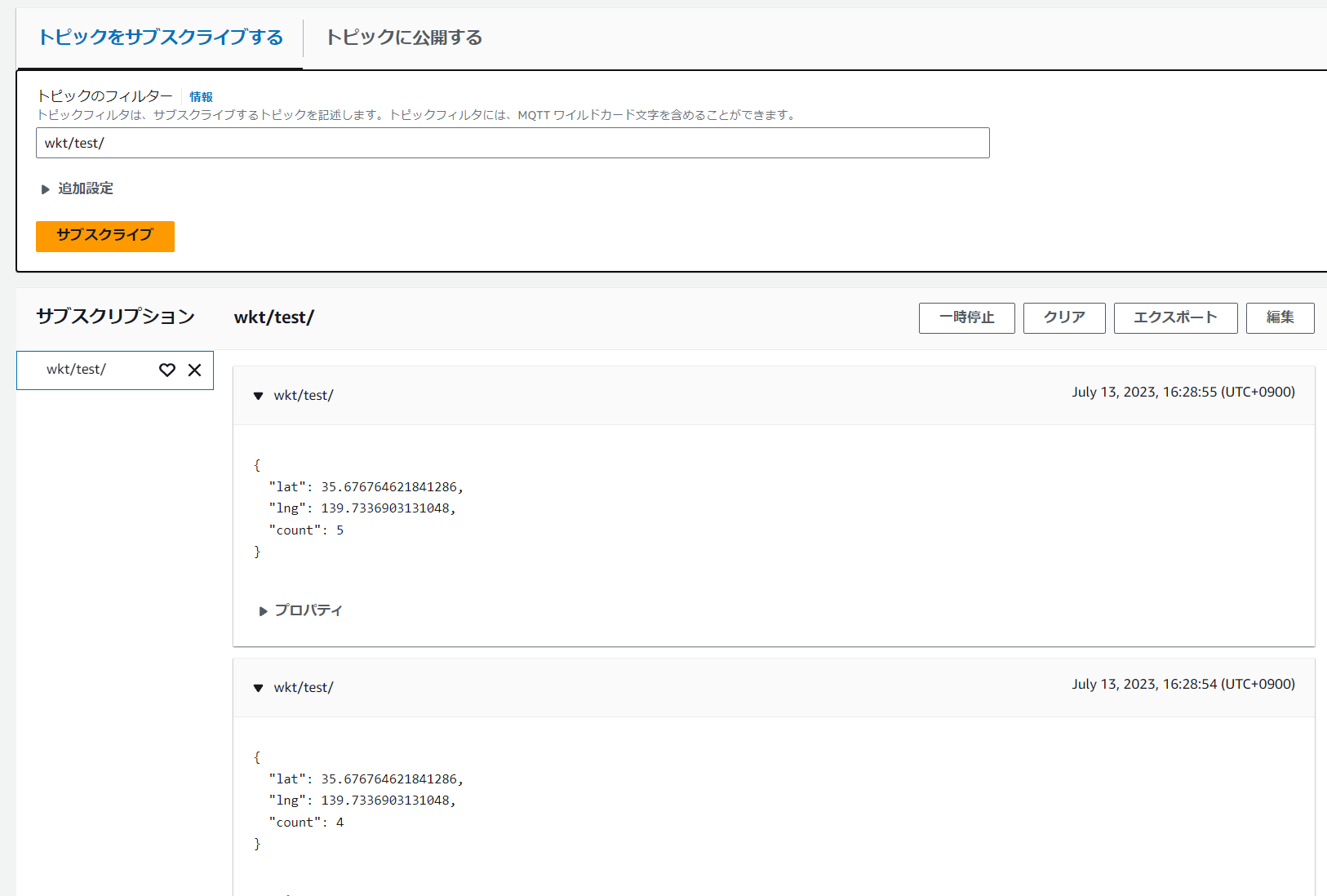1327x896 pixels.
Task: Remove the wkt/test/ subscription via X icon
Action: pos(194,370)
